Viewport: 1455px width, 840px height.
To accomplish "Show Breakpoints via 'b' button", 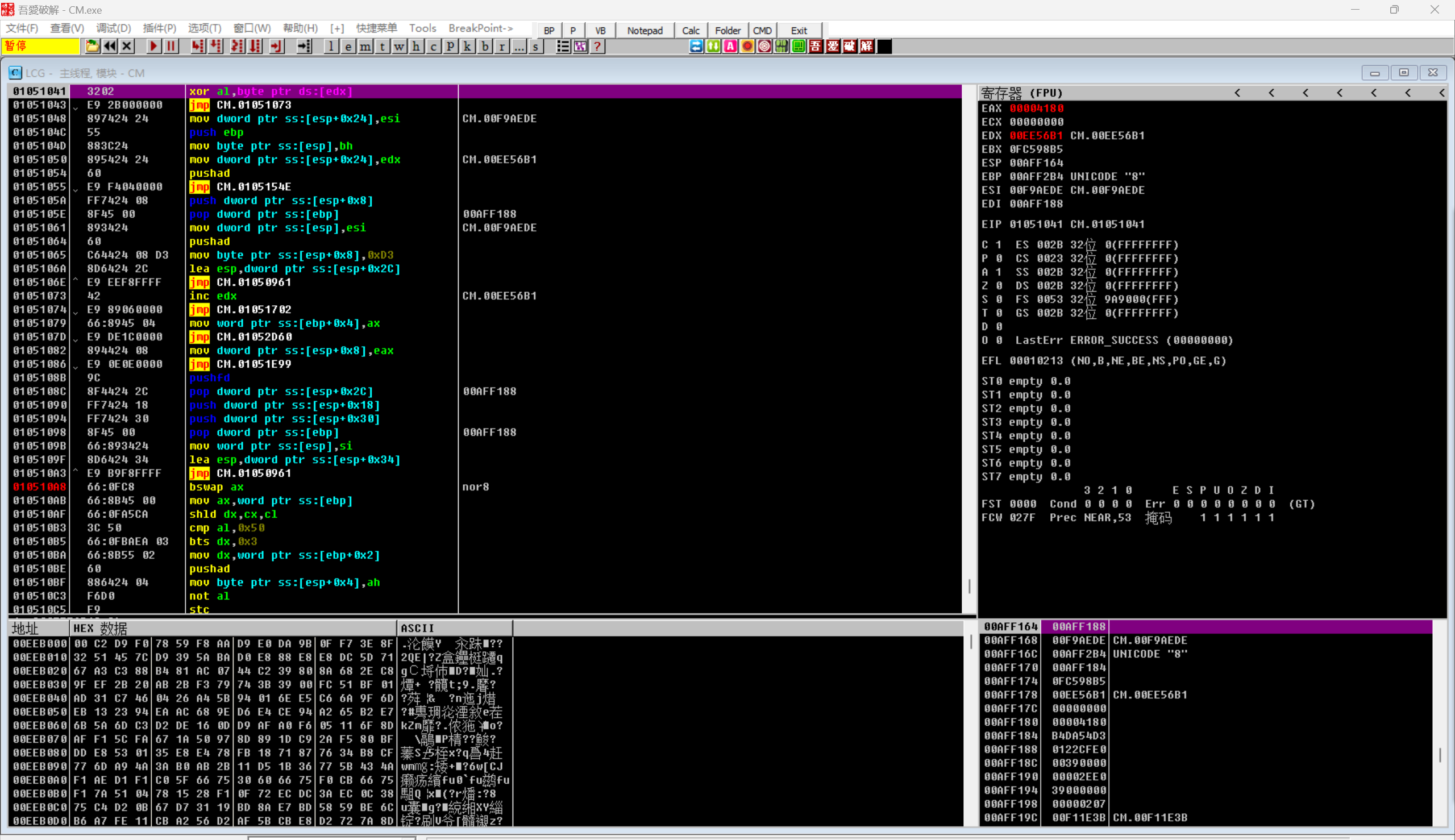I will point(485,46).
